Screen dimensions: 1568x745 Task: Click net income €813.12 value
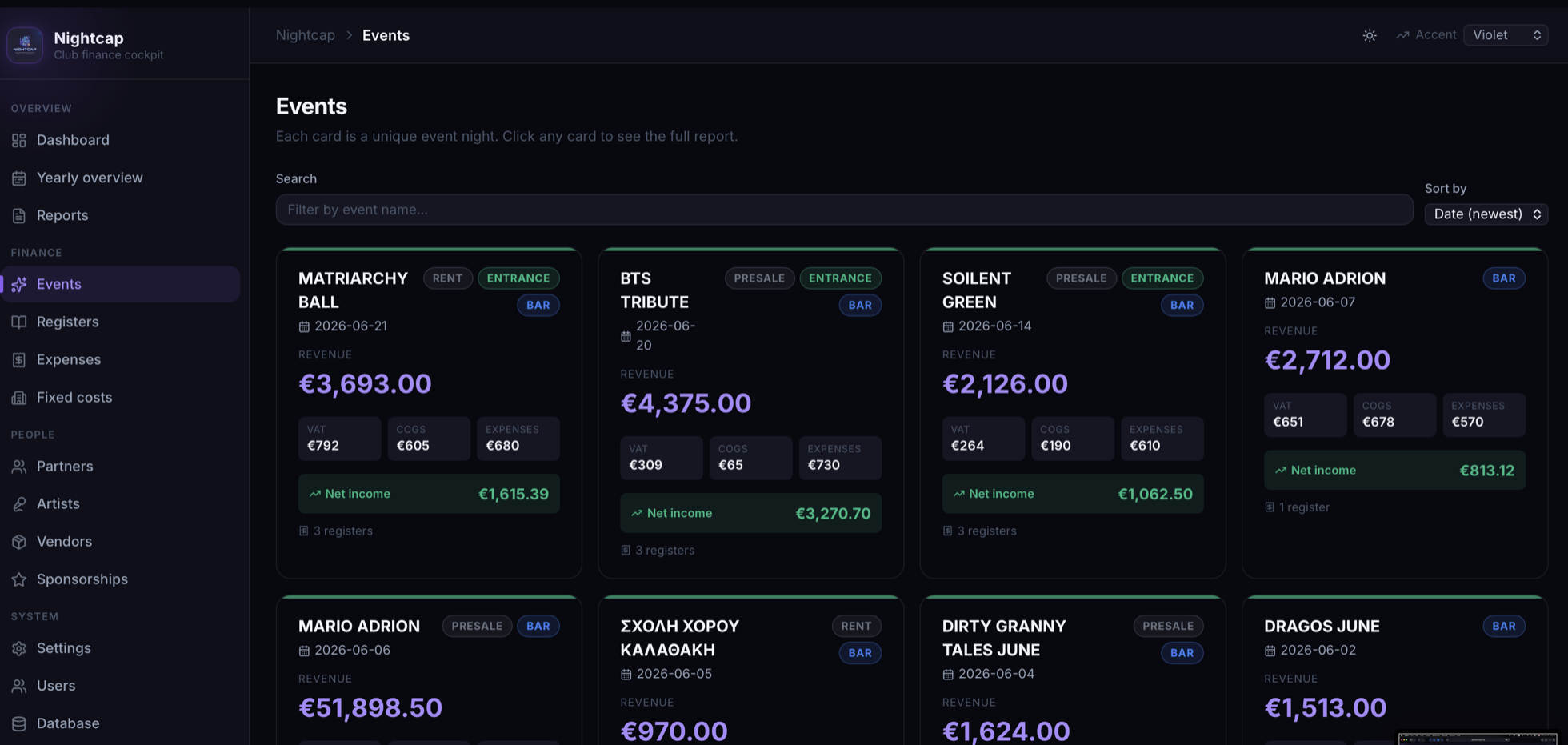tap(1486, 471)
